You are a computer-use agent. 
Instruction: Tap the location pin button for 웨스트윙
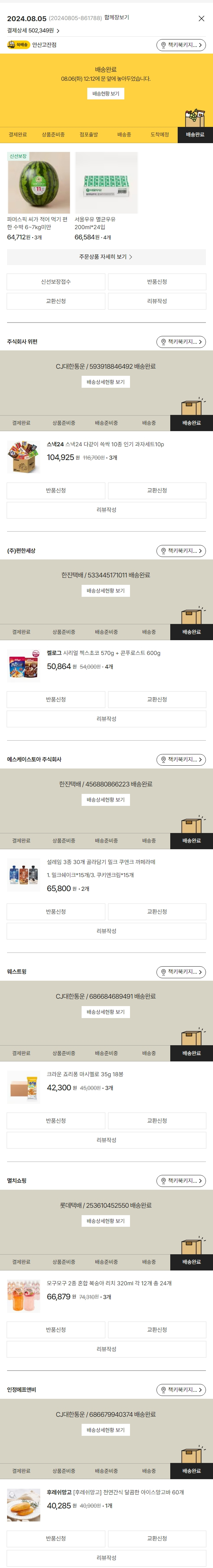pos(181,972)
